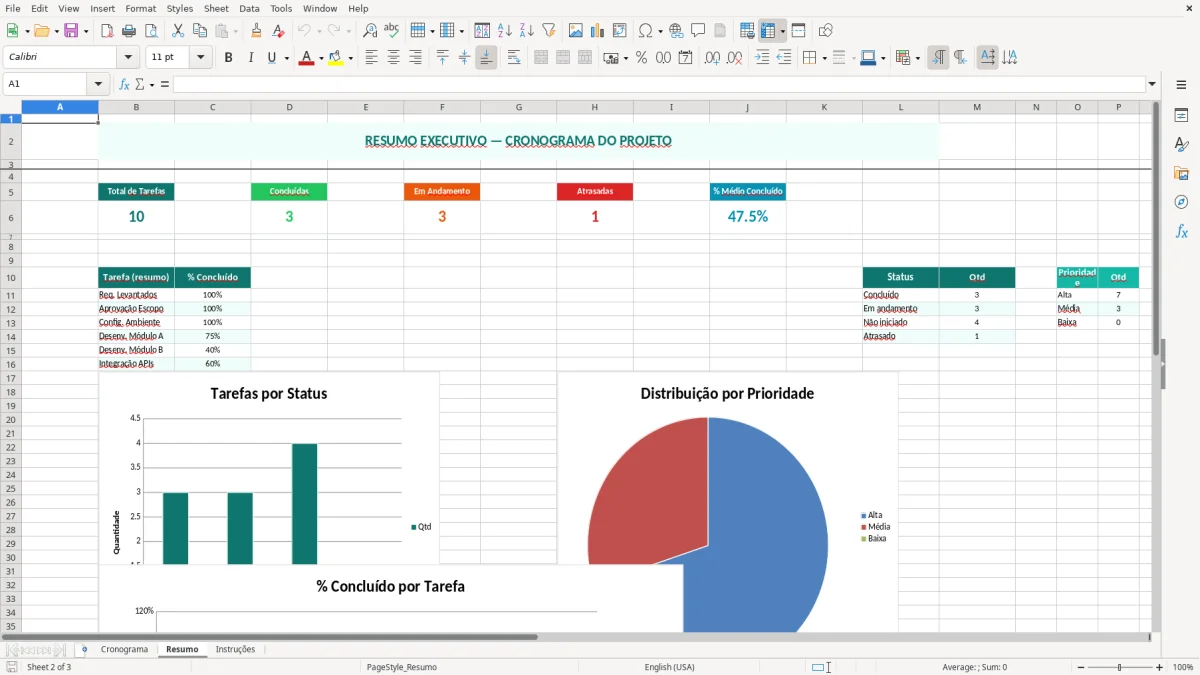This screenshot has width=1200, height=675.
Task: Open the font color palette arrow
Action: coord(320,58)
